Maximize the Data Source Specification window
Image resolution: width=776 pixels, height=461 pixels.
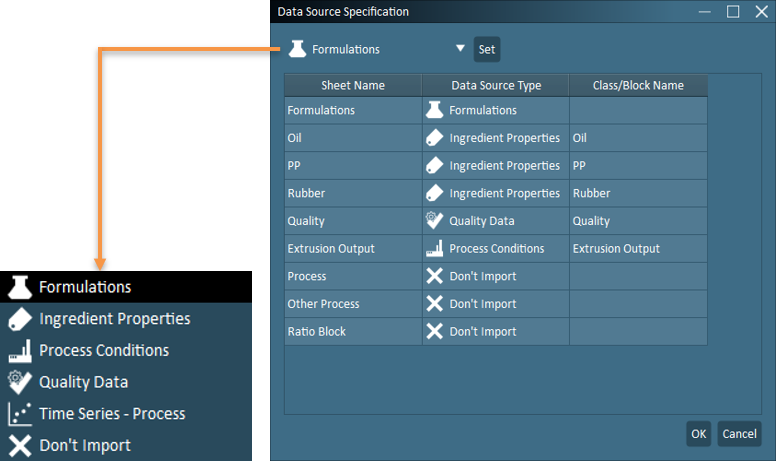pos(733,11)
